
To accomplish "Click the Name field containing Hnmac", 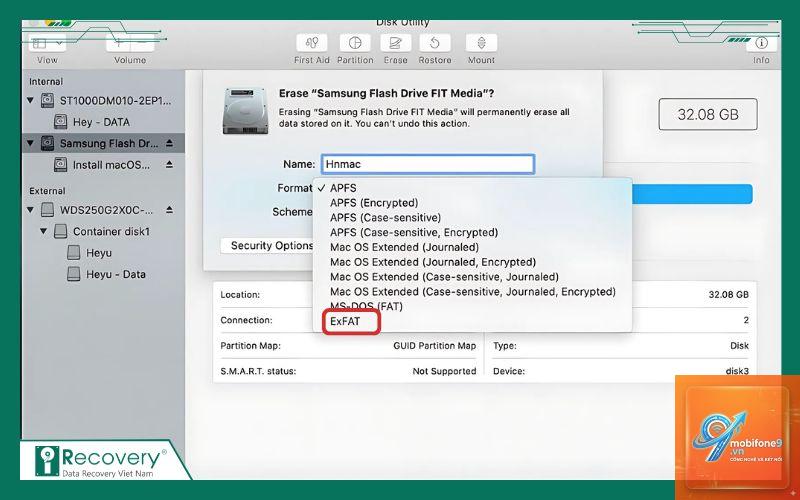I will point(428,164).
